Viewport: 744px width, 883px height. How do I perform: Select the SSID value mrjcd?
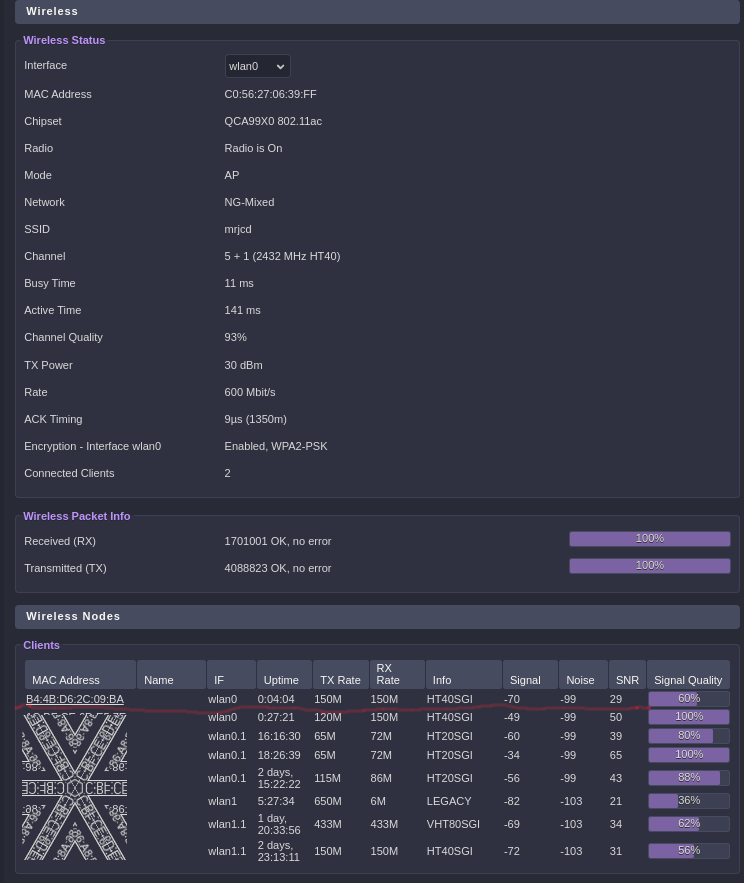pos(238,229)
